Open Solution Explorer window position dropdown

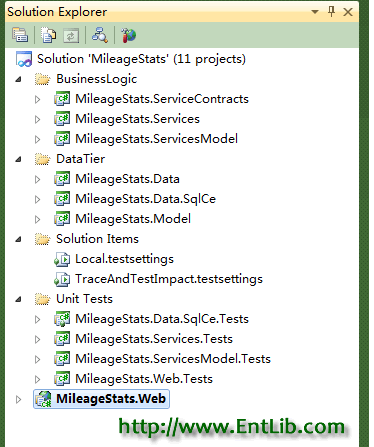tap(314, 12)
